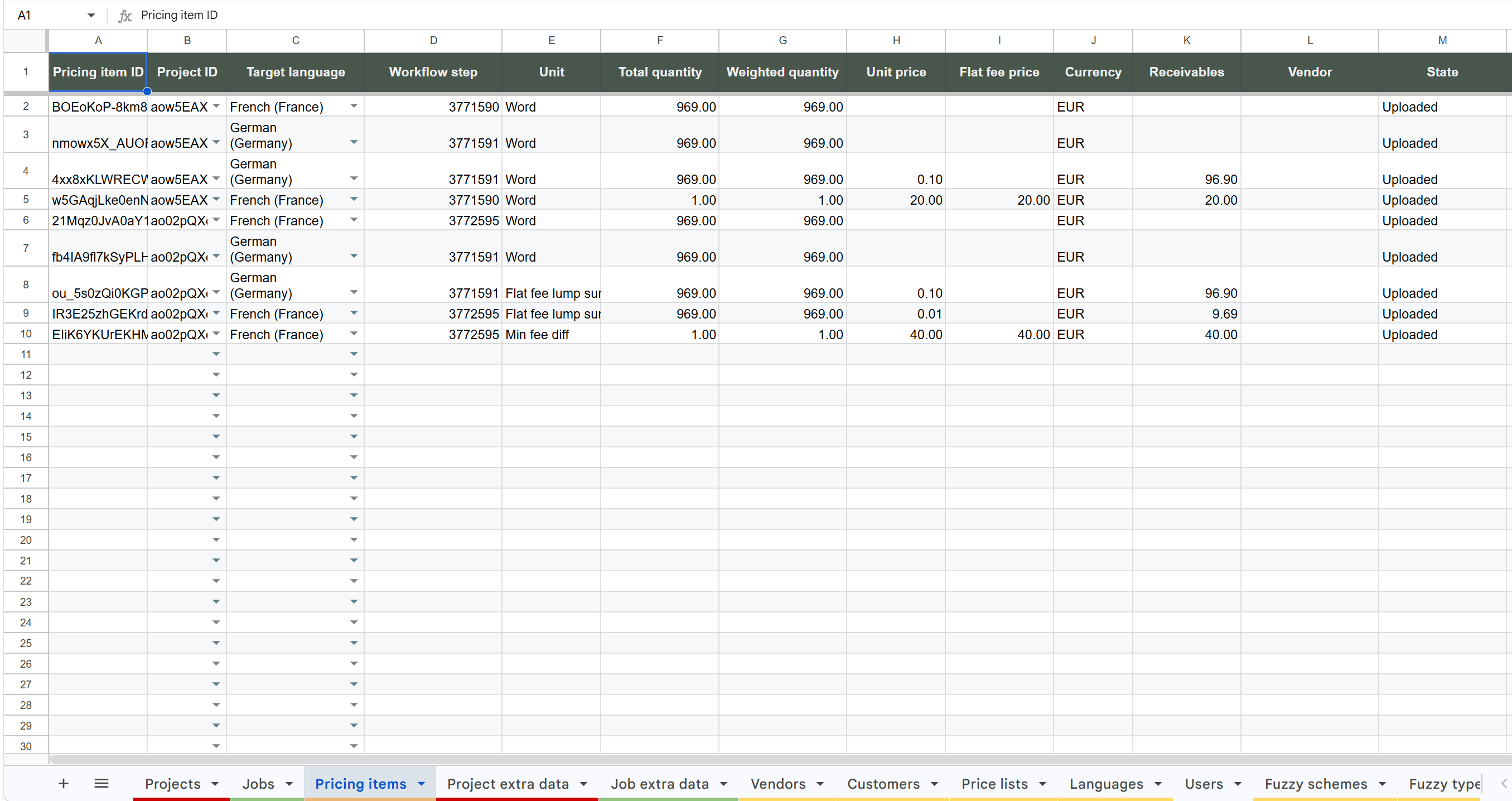The height and width of the screenshot is (801, 1512).
Task: Open the all sheets list icon
Action: (102, 783)
